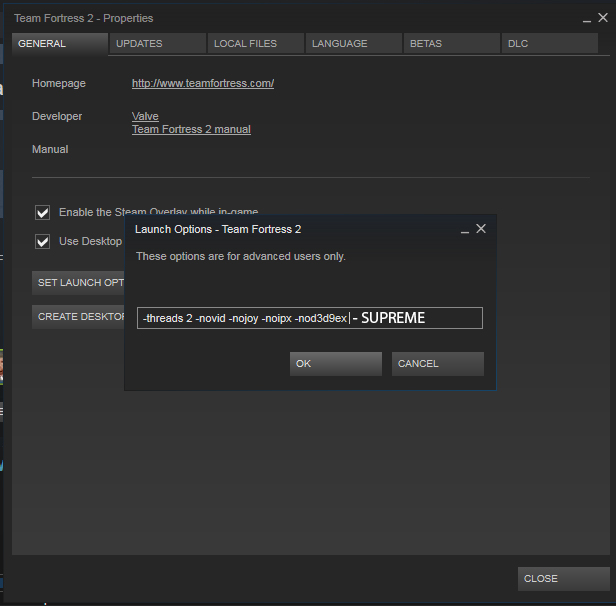Open the LOCAL FILES tab
The height and width of the screenshot is (606, 616).
click(256, 44)
